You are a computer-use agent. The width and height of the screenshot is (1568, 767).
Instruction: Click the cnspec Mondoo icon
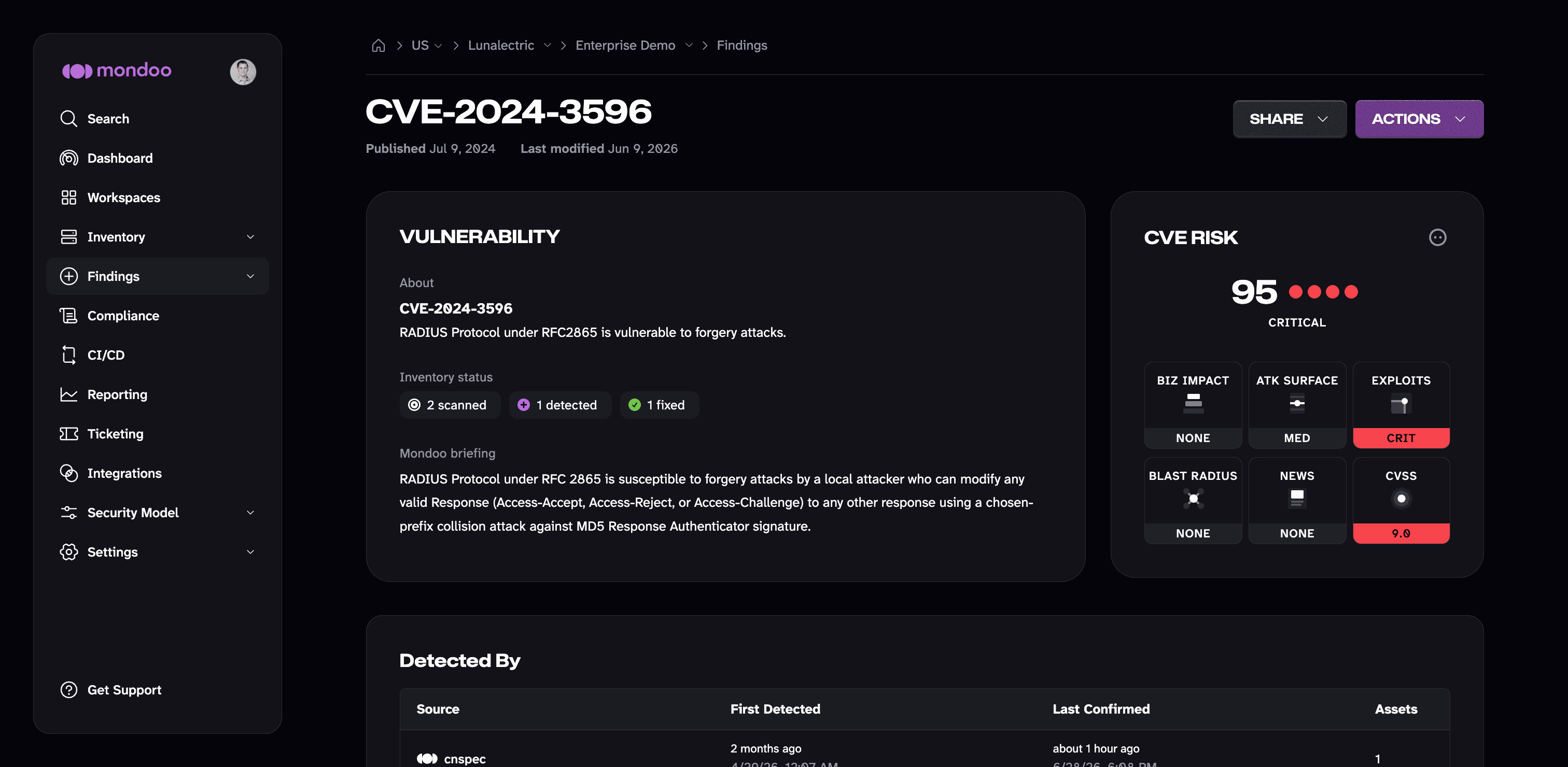point(427,759)
